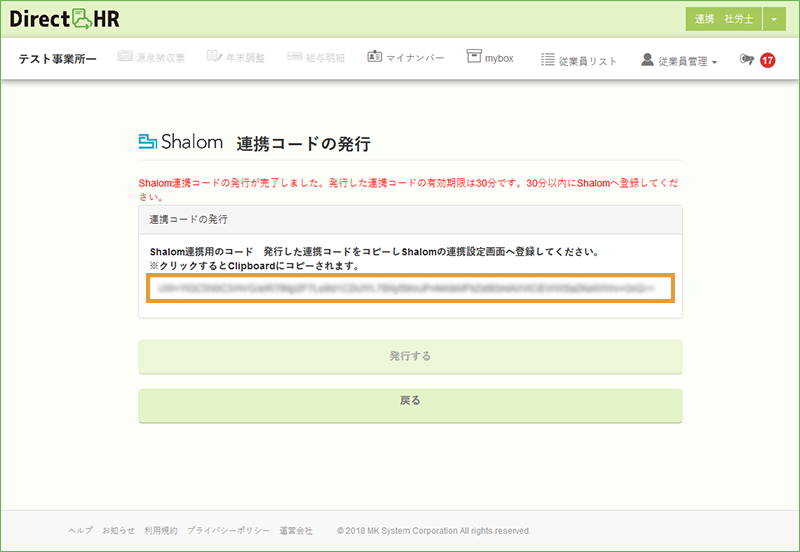800x552 pixels.
Task: Click the 給与明細 icon
Action: point(294,56)
